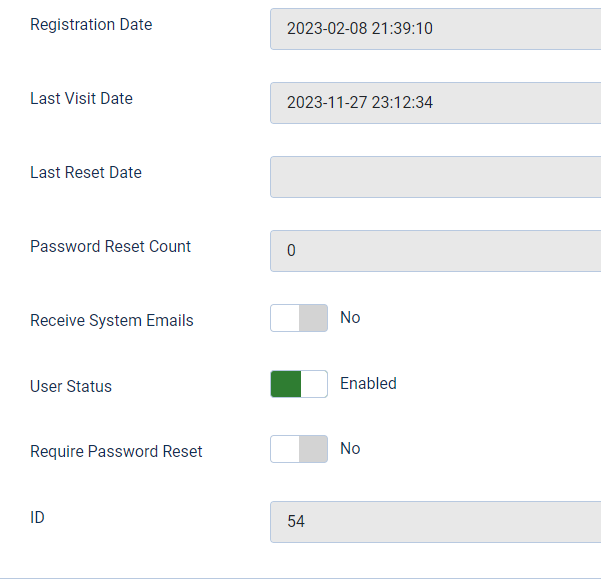Disable the User Status switch
601x584 pixels.
coord(298,384)
